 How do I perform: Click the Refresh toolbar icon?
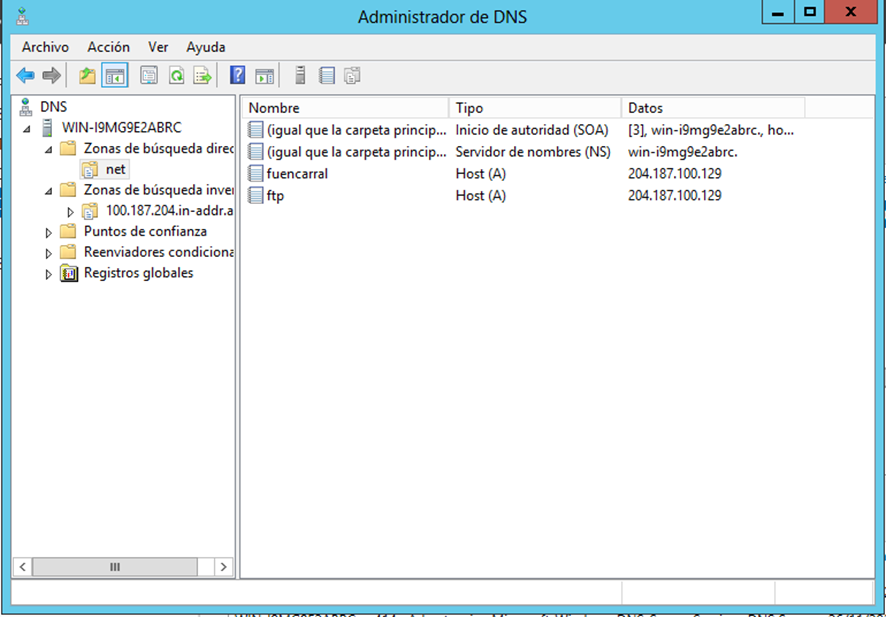176,75
